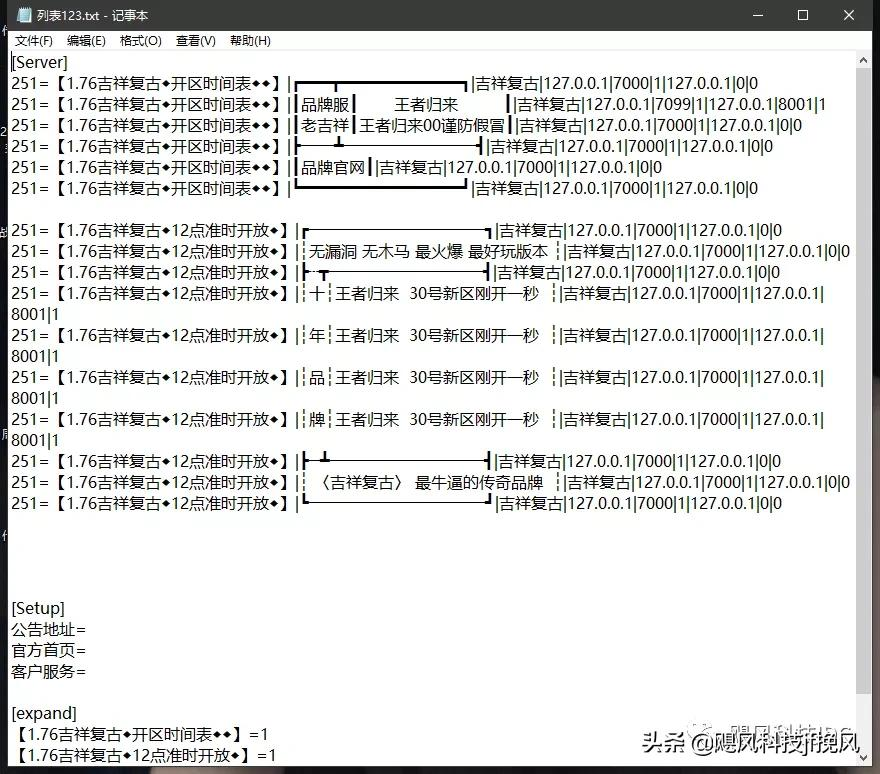Click the 品牌服 text in the box

[325, 105]
